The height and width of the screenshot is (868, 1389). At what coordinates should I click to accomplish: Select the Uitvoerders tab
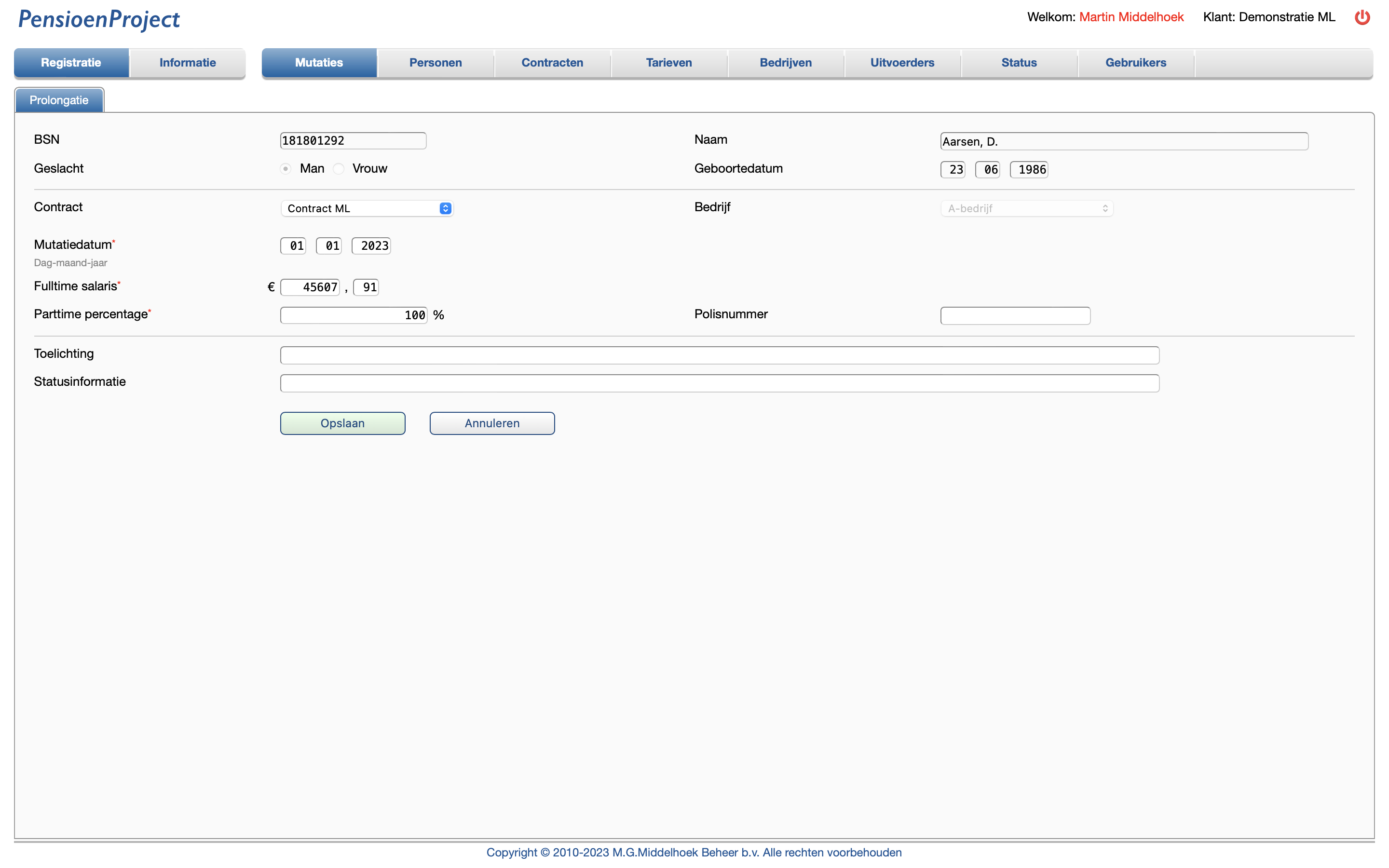click(902, 63)
